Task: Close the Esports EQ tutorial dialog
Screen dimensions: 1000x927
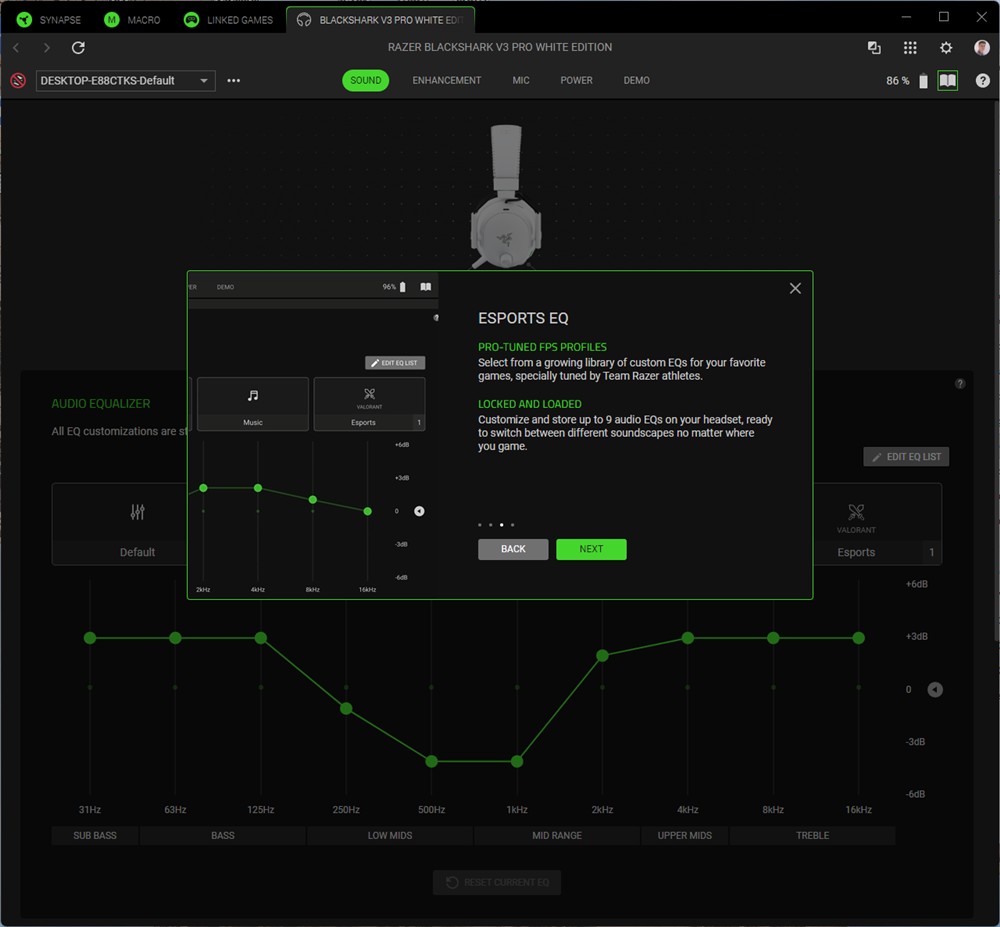Action: [795, 288]
